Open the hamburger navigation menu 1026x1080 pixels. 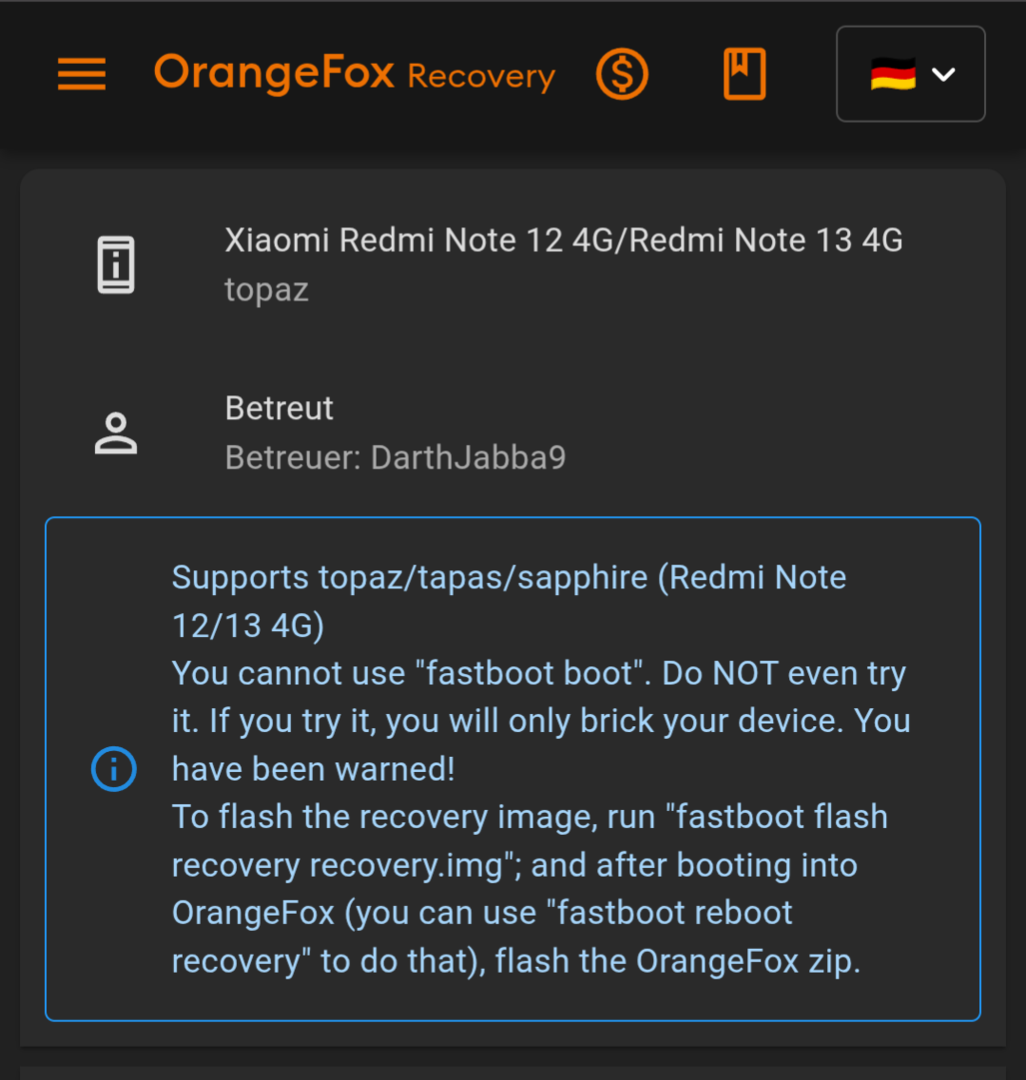click(x=82, y=74)
